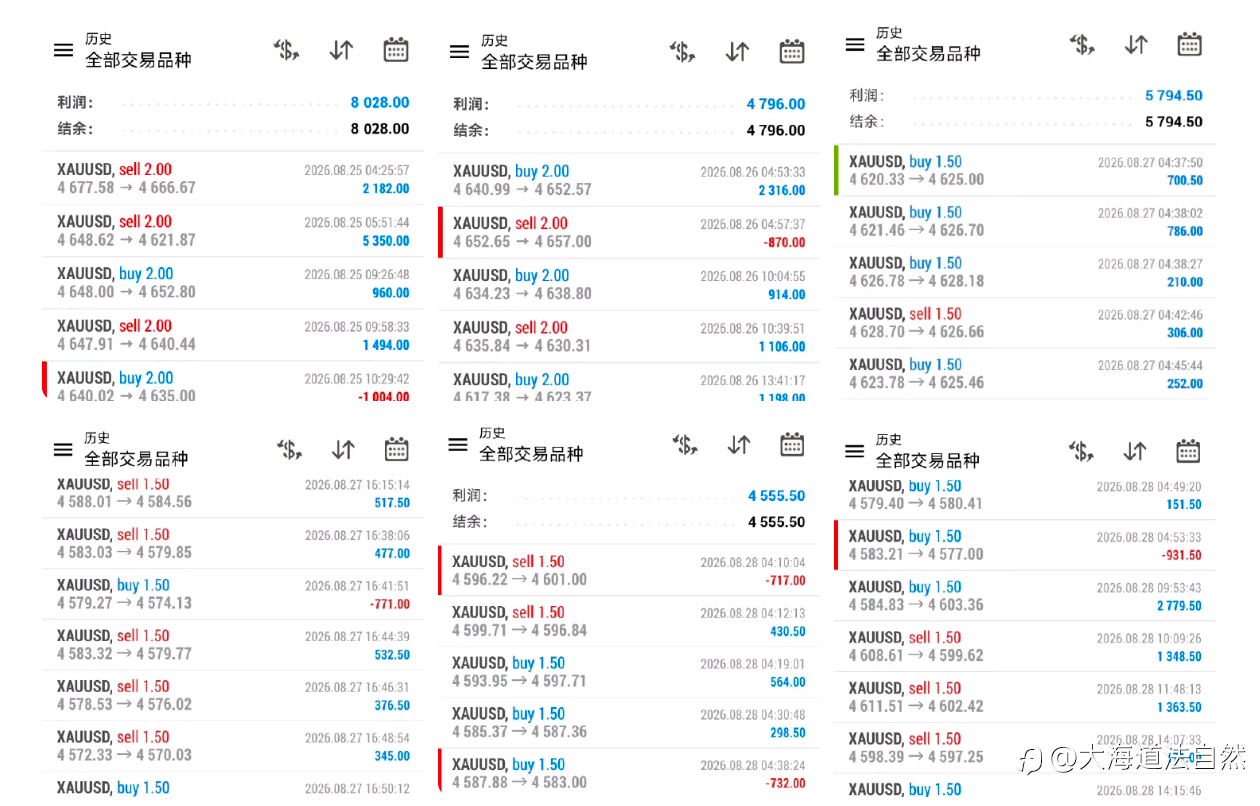Select the green-marked buy trade with 700.50 profit

tap(1025, 171)
